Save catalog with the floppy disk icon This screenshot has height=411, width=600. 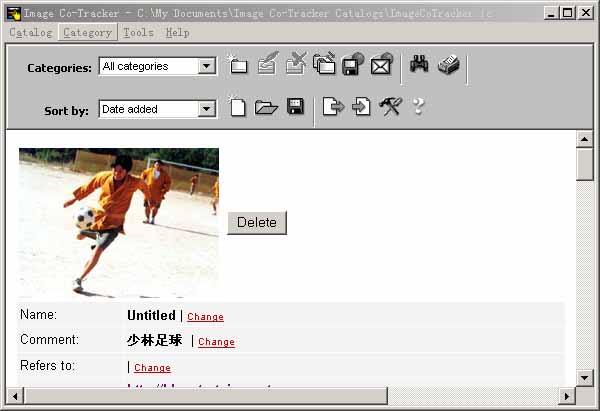click(295, 107)
